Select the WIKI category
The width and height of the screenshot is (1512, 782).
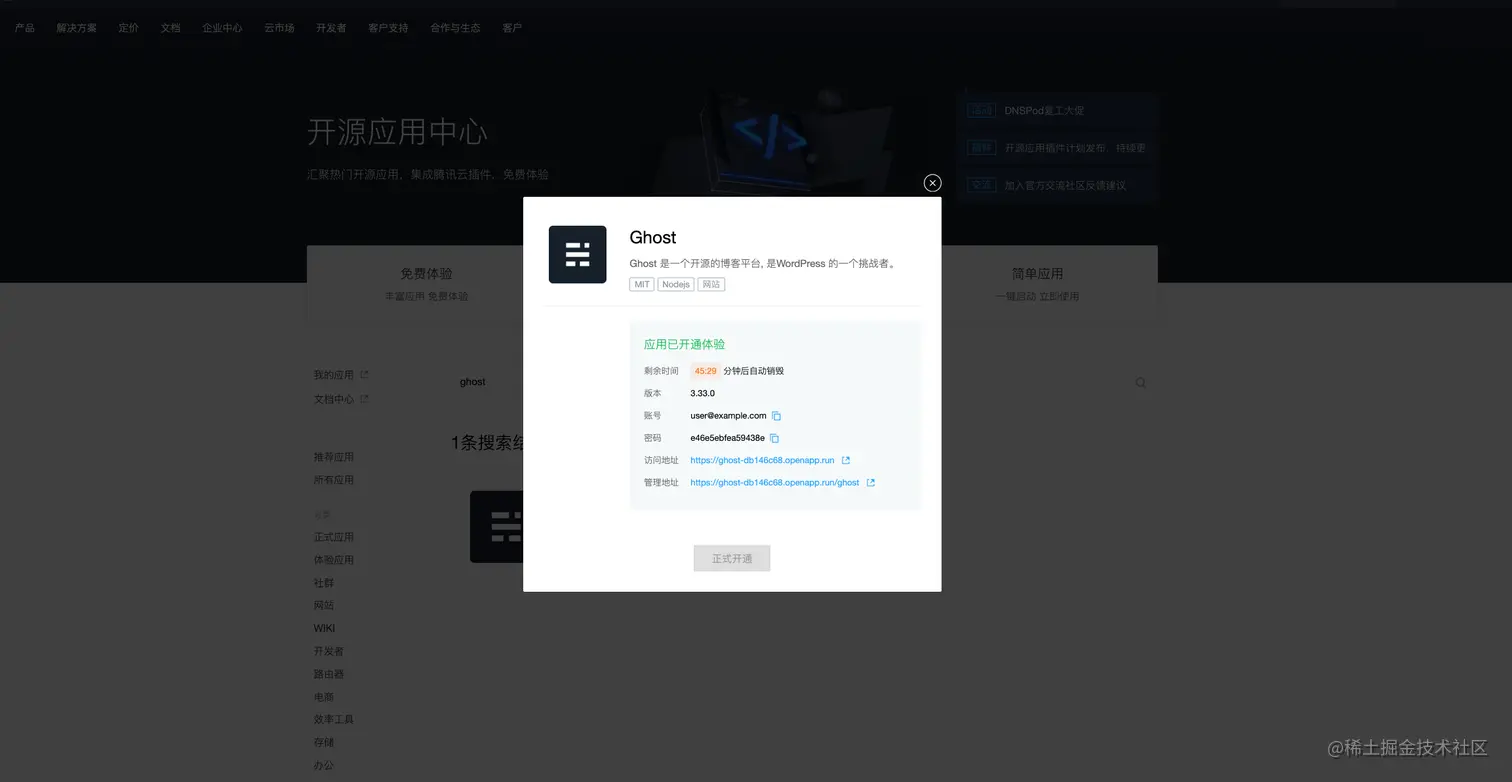point(324,629)
